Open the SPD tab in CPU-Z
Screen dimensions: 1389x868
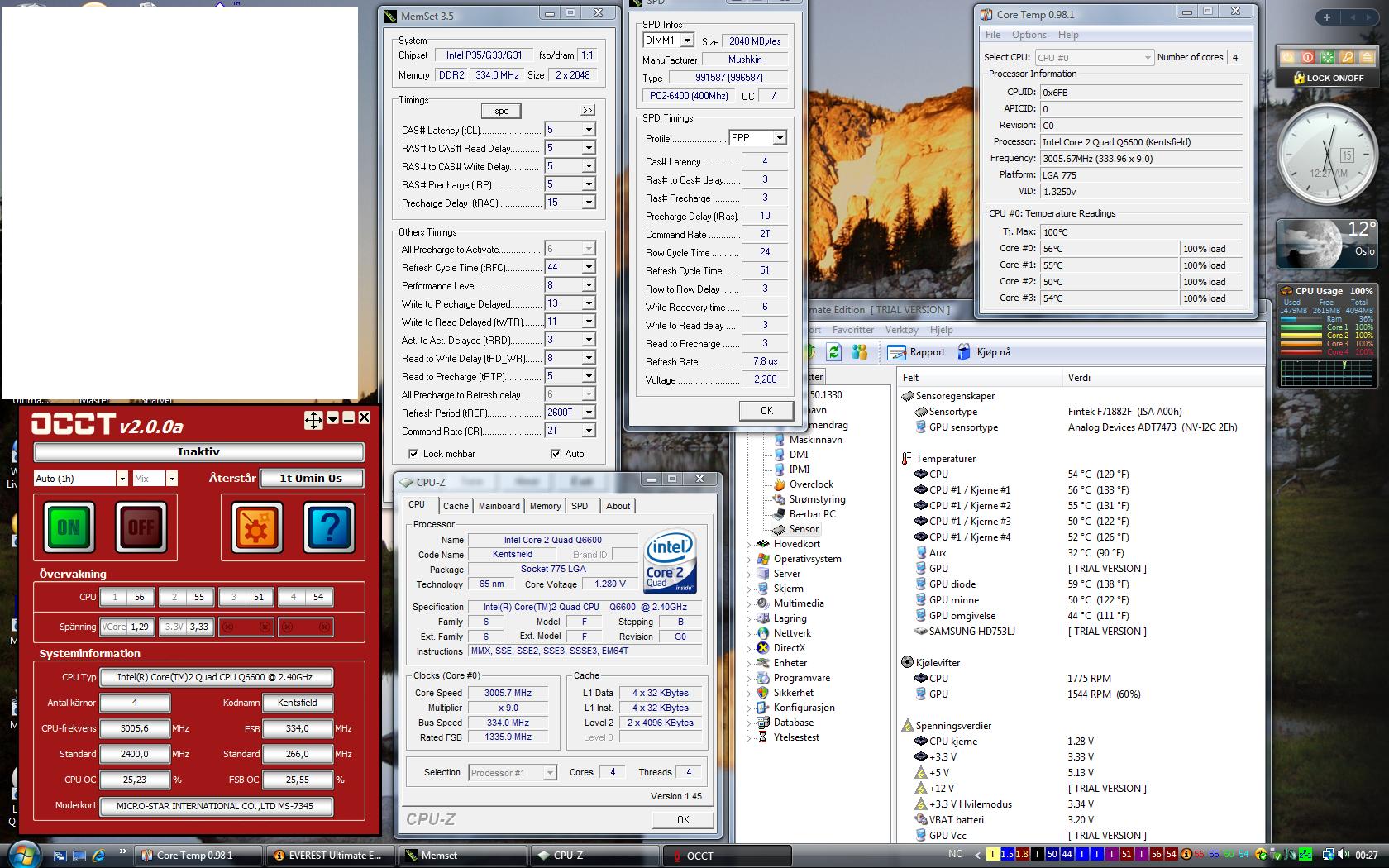click(x=580, y=506)
